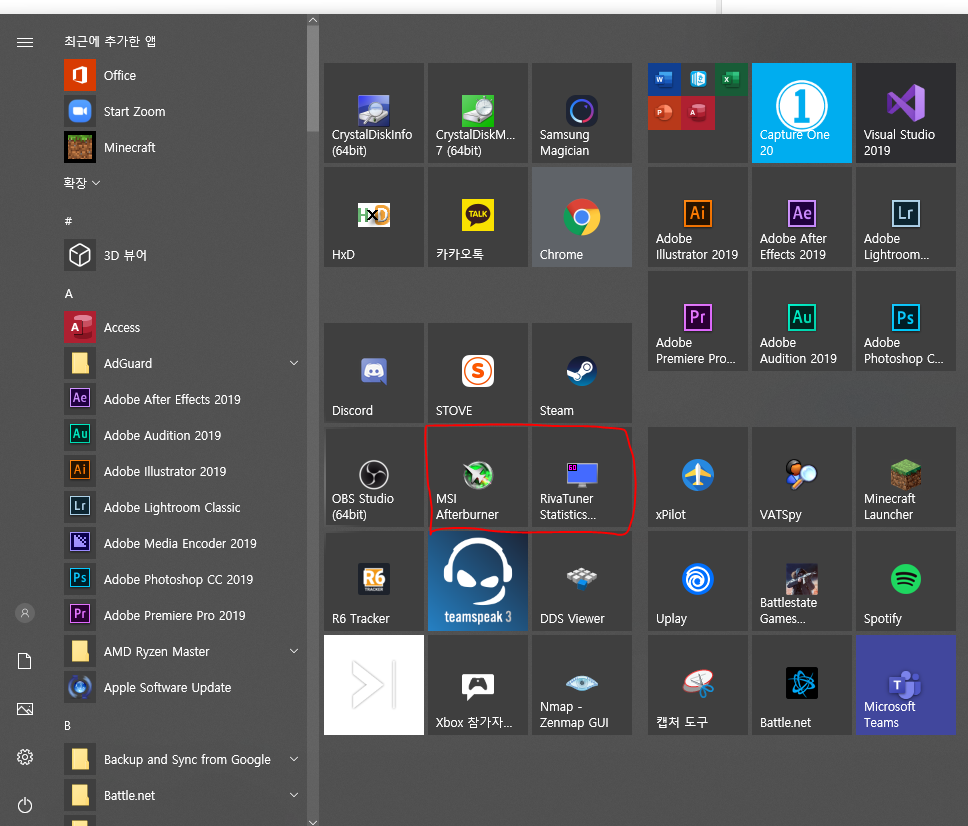Image resolution: width=968 pixels, height=826 pixels.
Task: Open Excel from the Office tile group
Action: (x=731, y=79)
